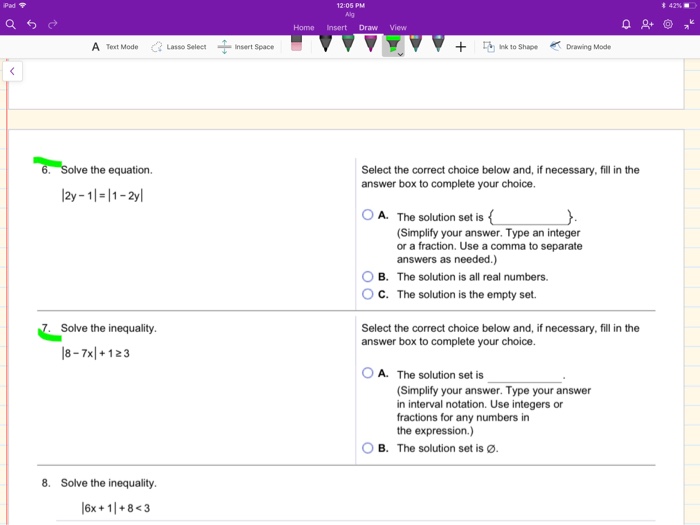The height and width of the screenshot is (525, 700).
Task: Tap the Wi-Fi status icon
Action: click(23, 5)
